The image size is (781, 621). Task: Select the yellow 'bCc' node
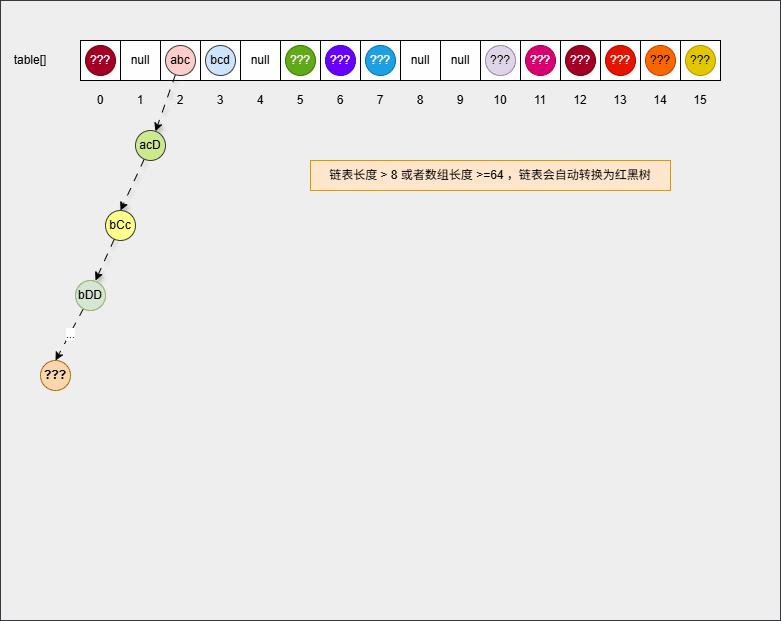120,225
